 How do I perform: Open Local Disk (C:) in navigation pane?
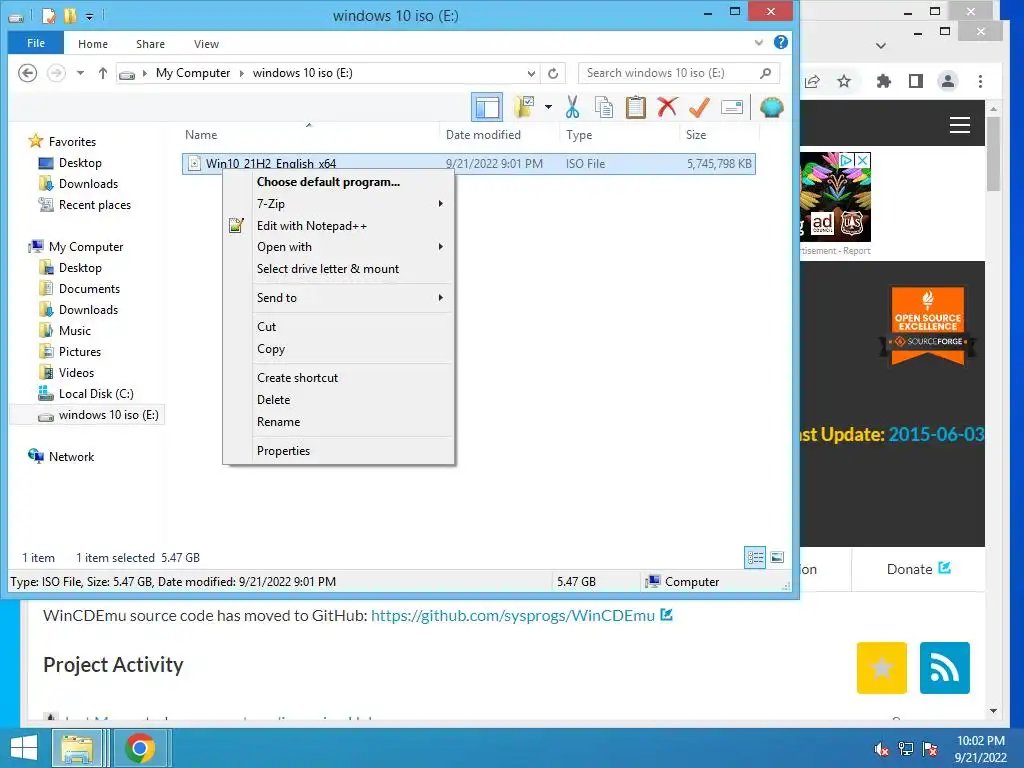[86, 394]
